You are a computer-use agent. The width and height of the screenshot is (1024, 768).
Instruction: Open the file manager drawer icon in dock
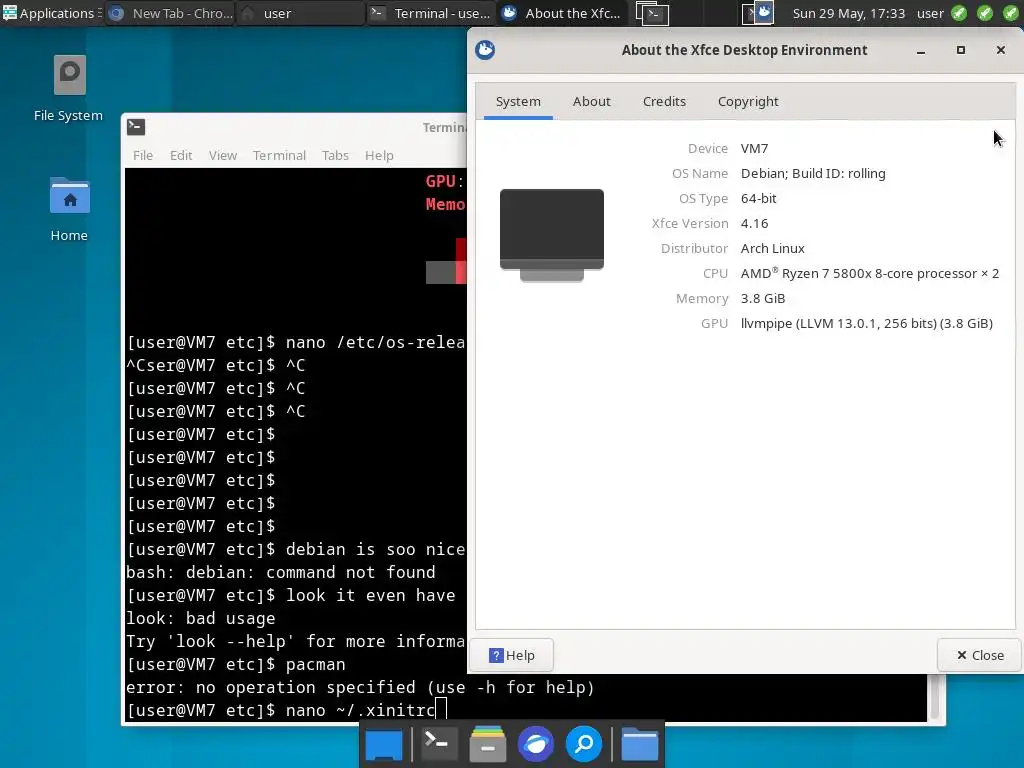click(487, 744)
